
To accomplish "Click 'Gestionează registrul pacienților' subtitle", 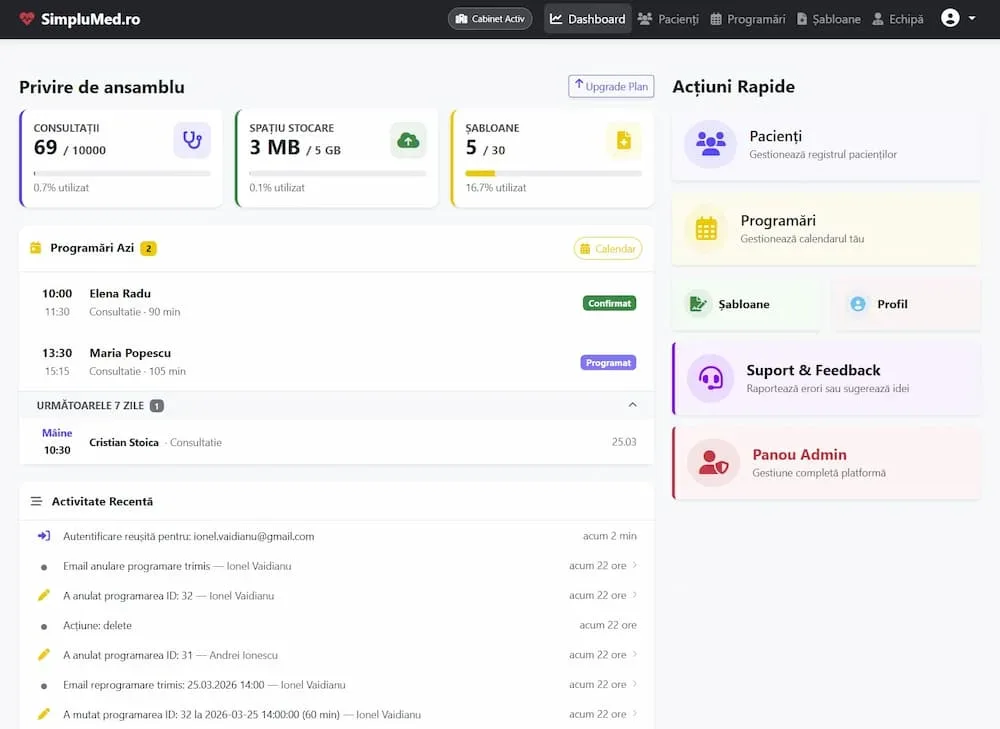I will point(823,154).
